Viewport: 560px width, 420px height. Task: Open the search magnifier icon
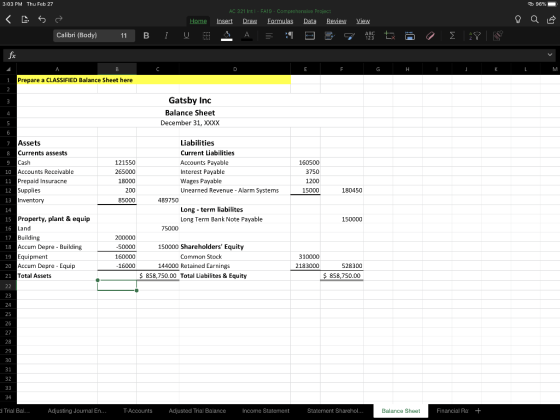tap(534, 19)
